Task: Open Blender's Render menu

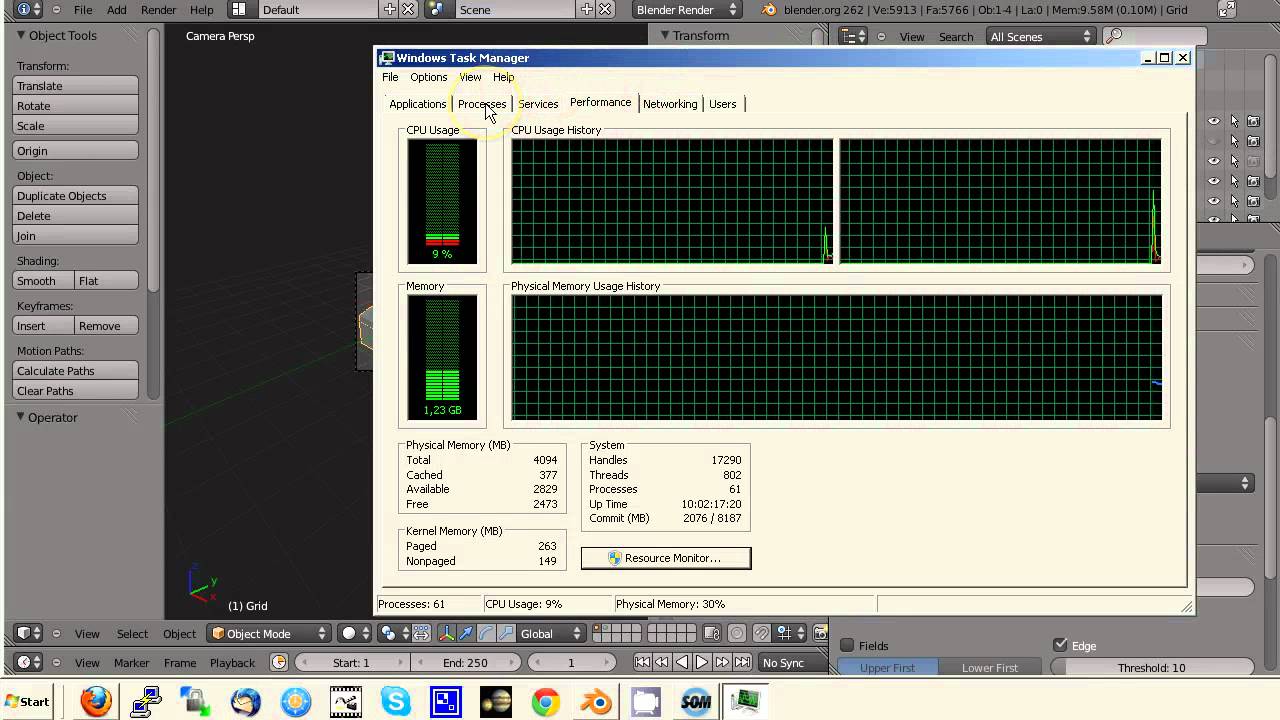Action: coord(159,9)
